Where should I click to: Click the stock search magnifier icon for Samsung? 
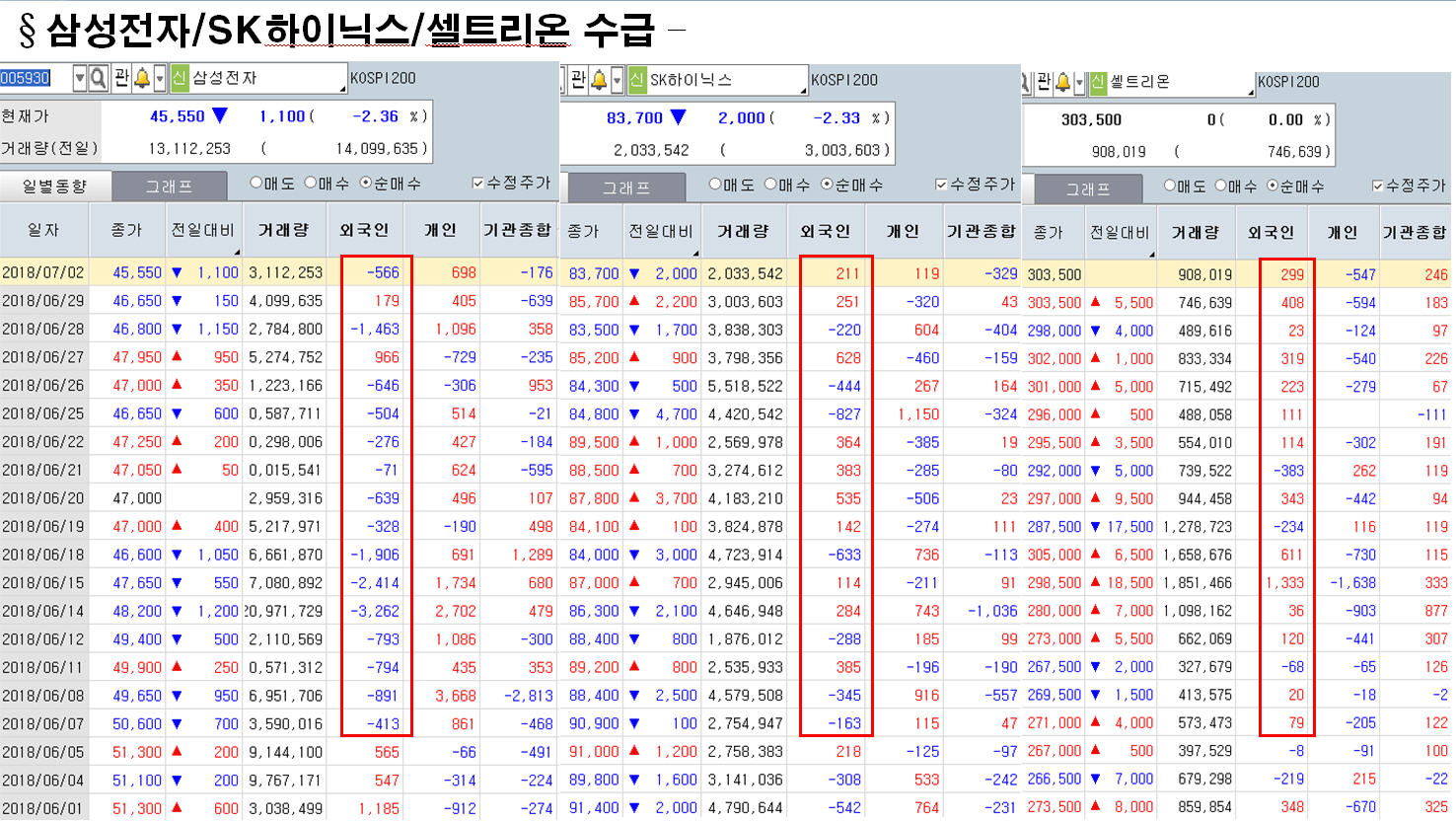(99, 78)
